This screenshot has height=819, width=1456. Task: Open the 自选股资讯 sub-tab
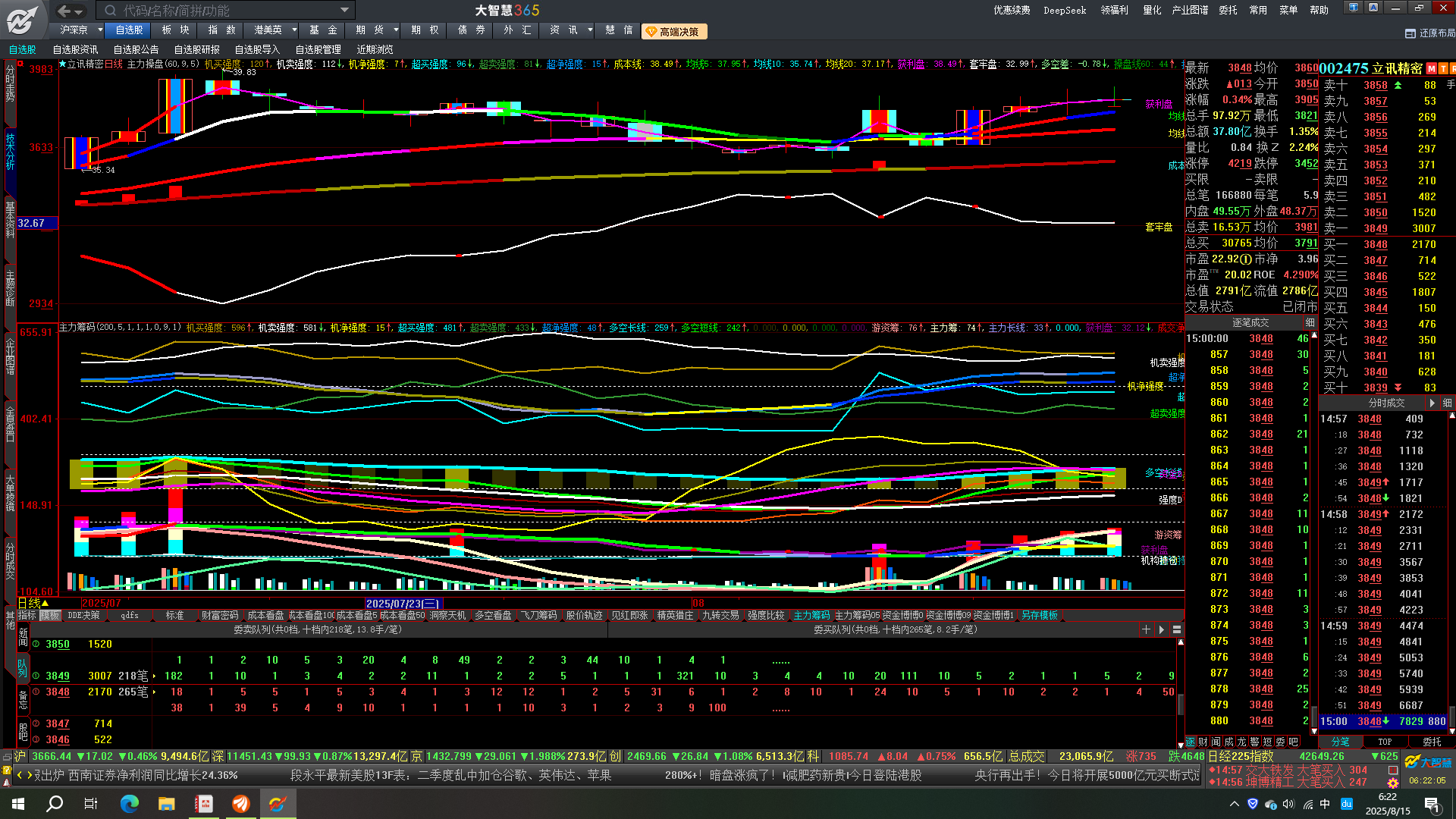click(76, 50)
